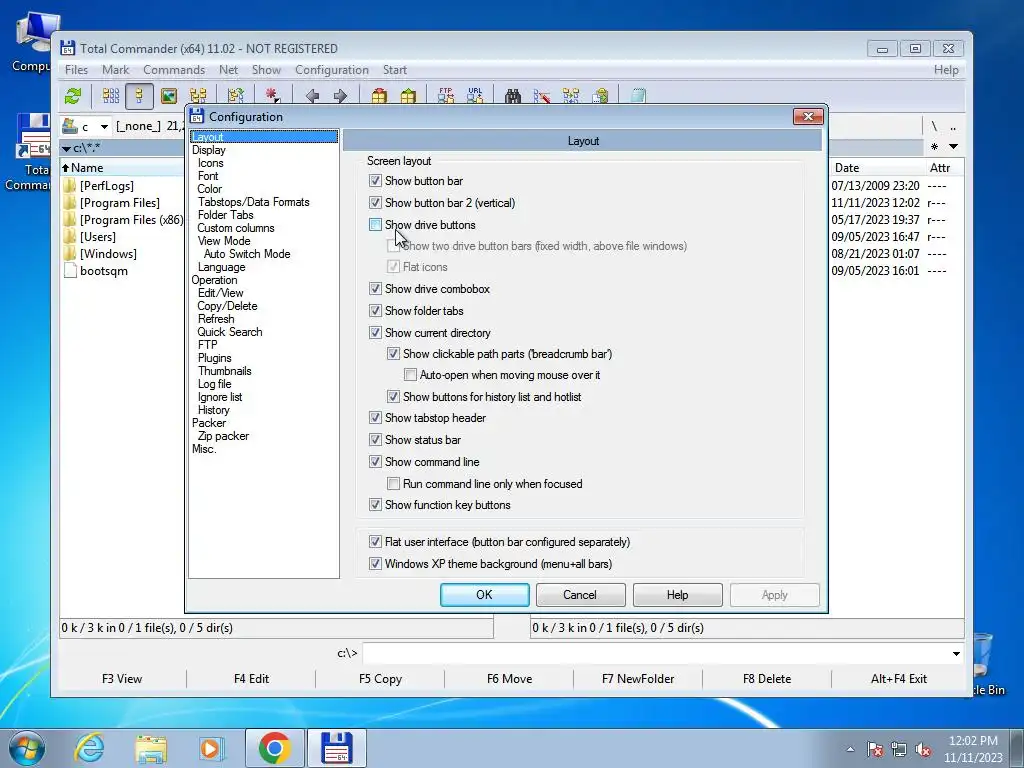1024x768 pixels.
Task: Toggle Windows XP theme background checkbox
Action: (x=375, y=564)
